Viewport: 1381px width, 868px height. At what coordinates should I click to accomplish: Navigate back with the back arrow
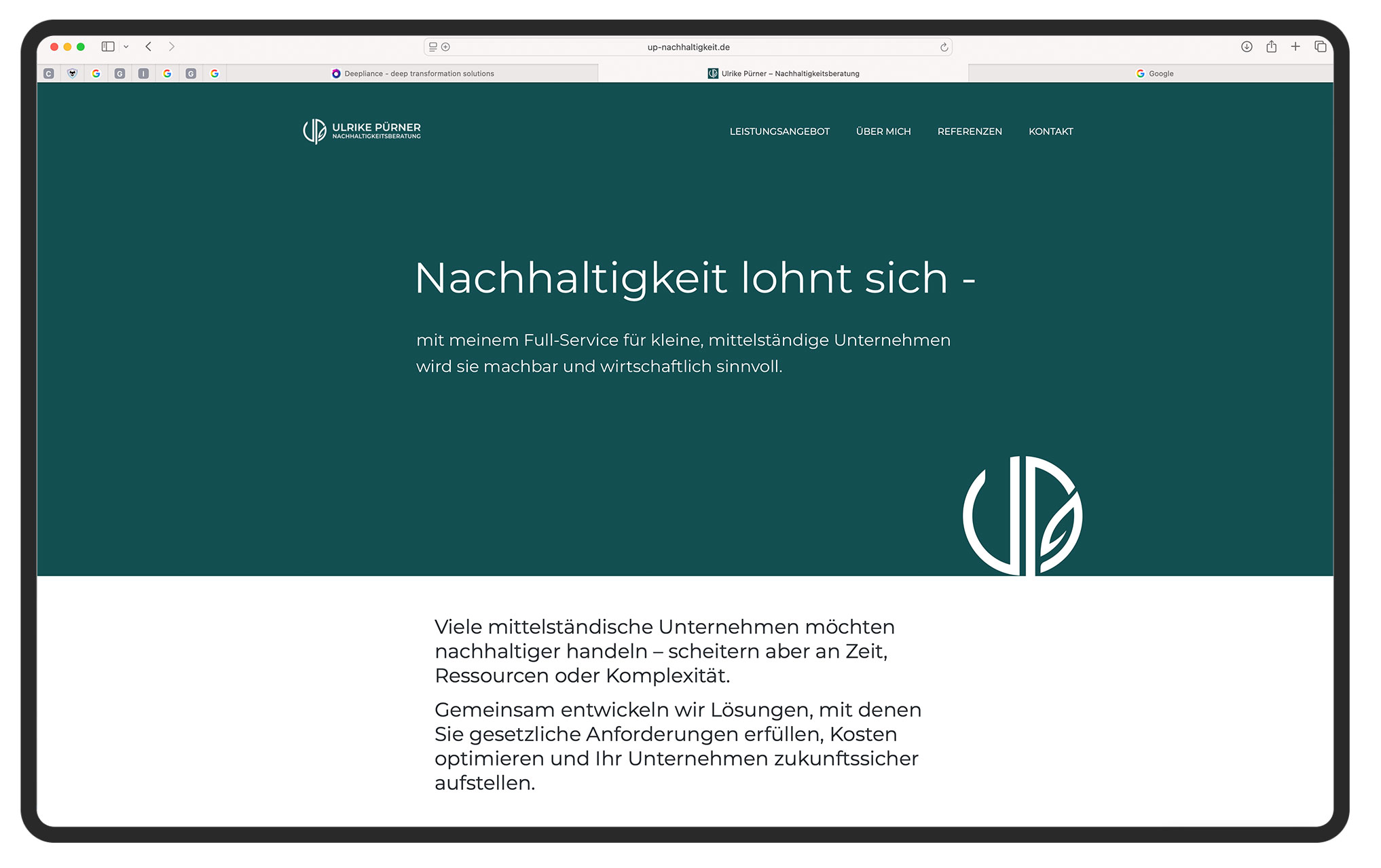pos(148,47)
